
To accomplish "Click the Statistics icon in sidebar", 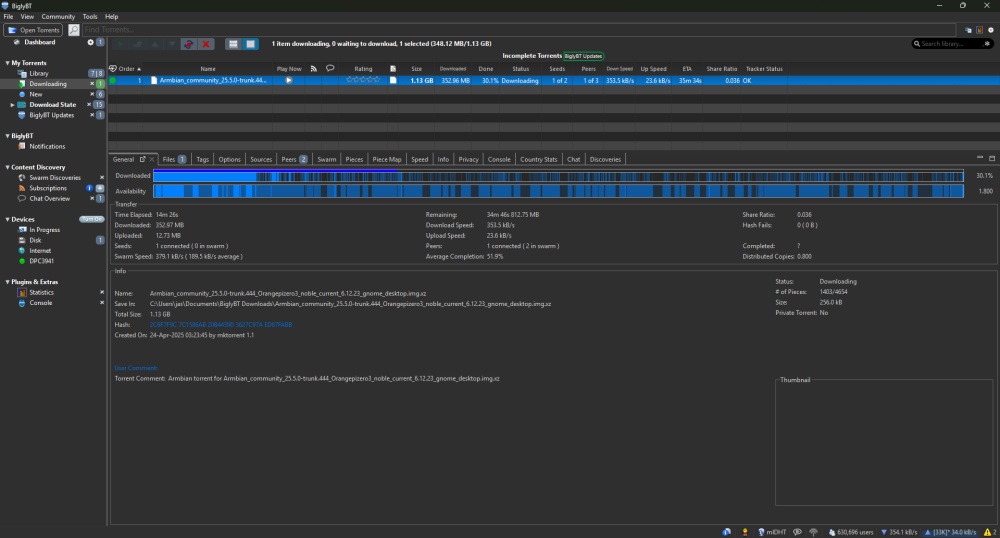I will pos(22,292).
